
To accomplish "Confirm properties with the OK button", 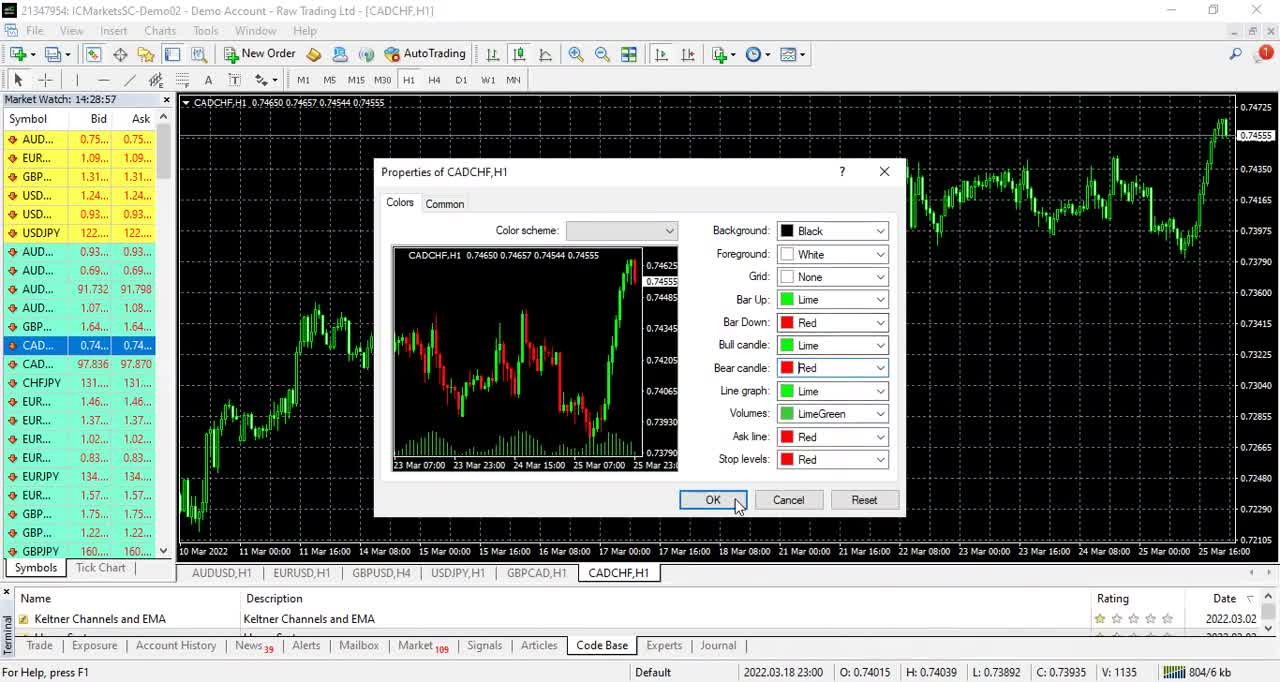I will tap(713, 500).
